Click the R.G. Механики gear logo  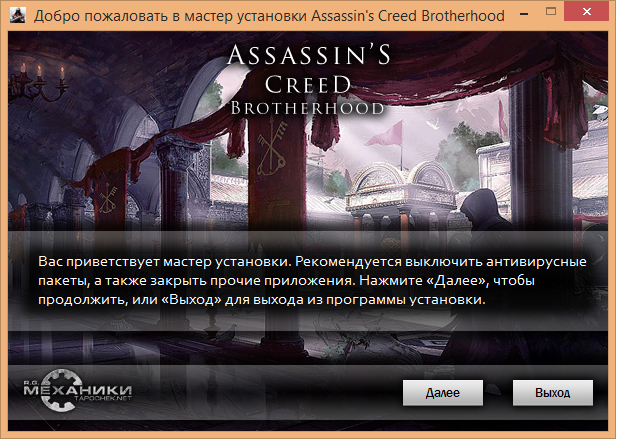pos(77,391)
